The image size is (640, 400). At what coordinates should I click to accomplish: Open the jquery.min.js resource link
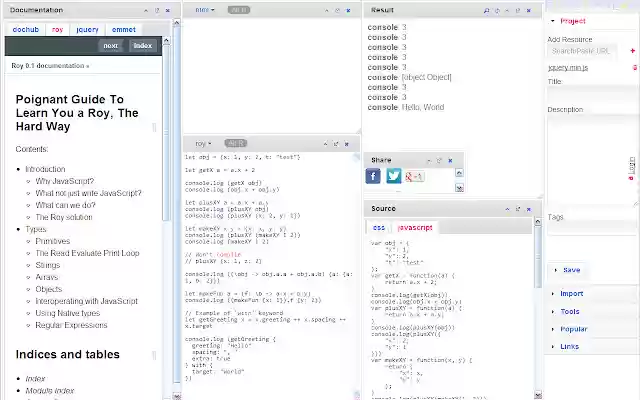pyautogui.click(x=568, y=68)
